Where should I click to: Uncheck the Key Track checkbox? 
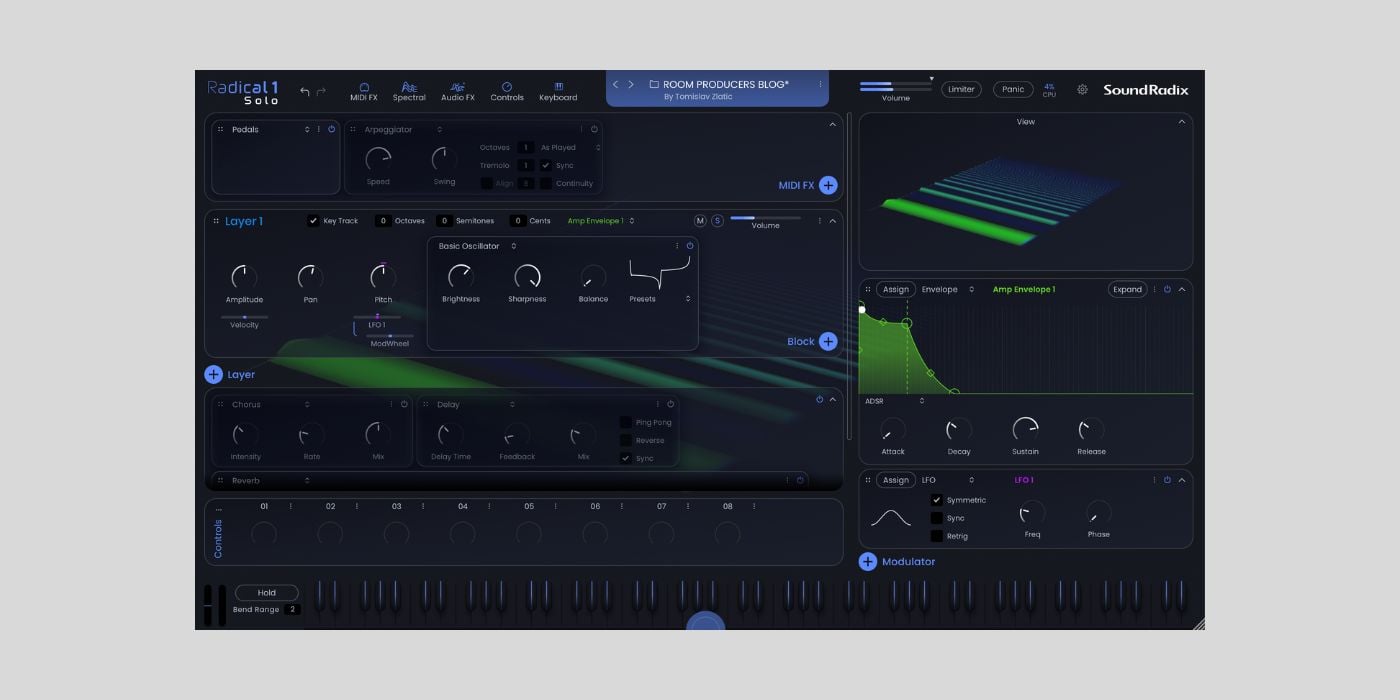[313, 221]
